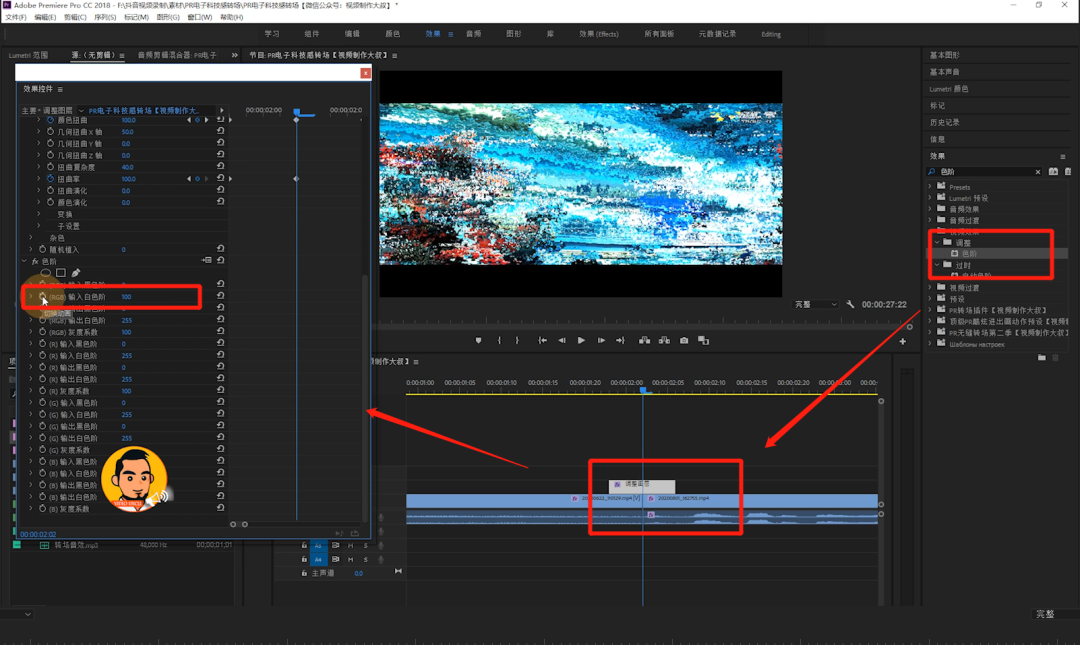Open the 基本图形 panel

944,55
